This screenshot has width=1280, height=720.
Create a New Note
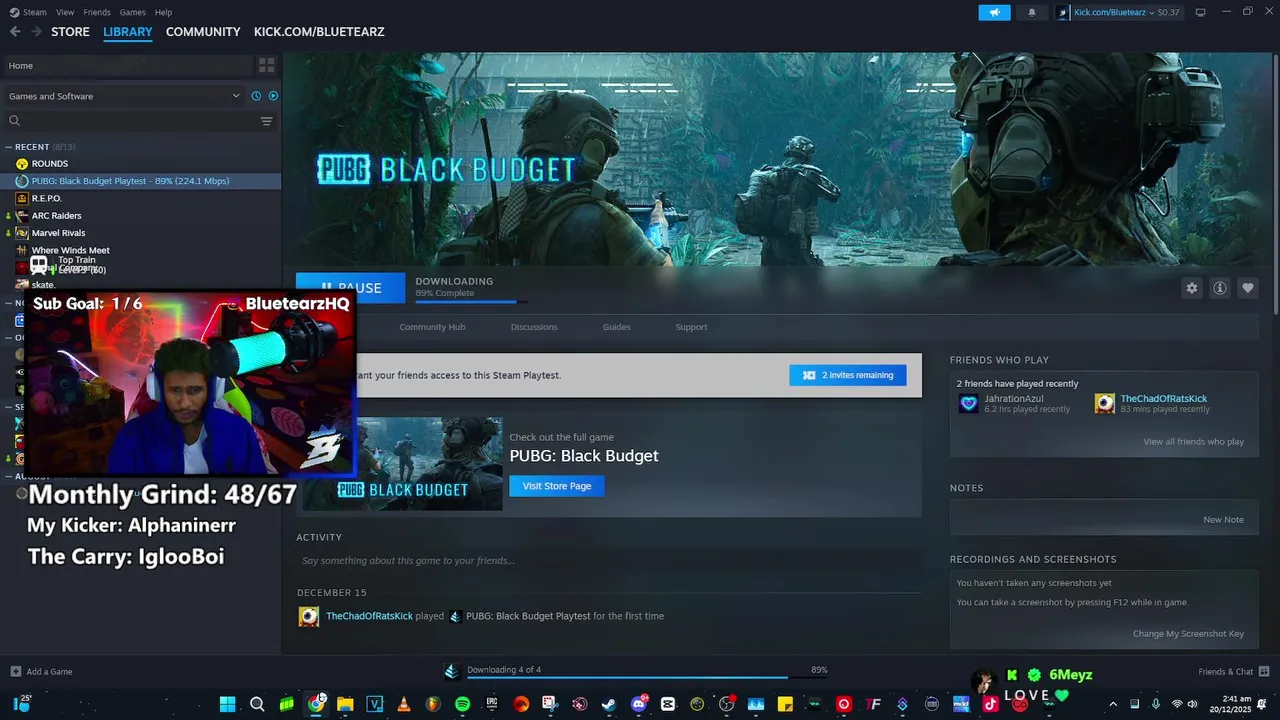[1223, 520]
